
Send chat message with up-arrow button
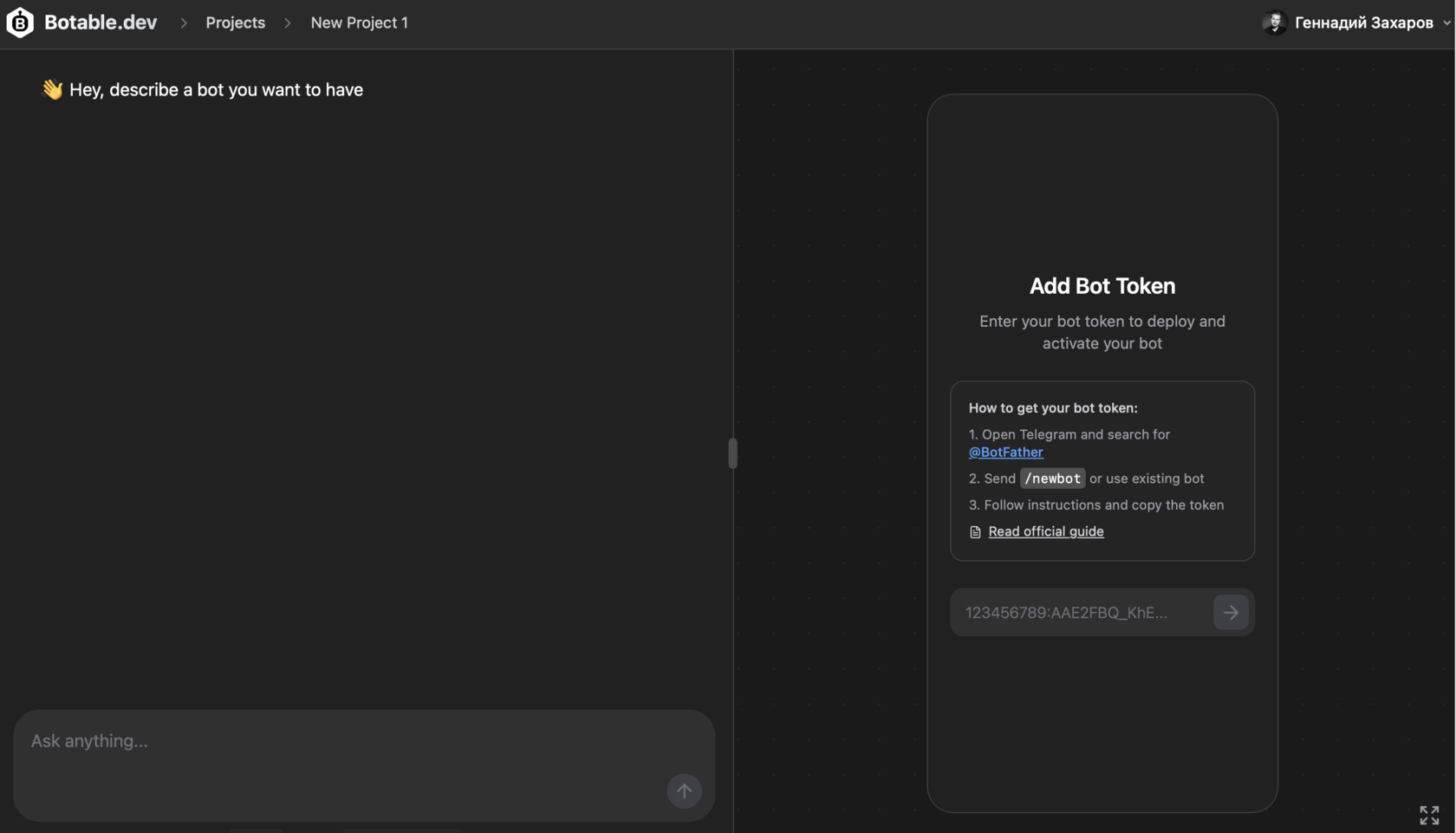click(x=684, y=791)
